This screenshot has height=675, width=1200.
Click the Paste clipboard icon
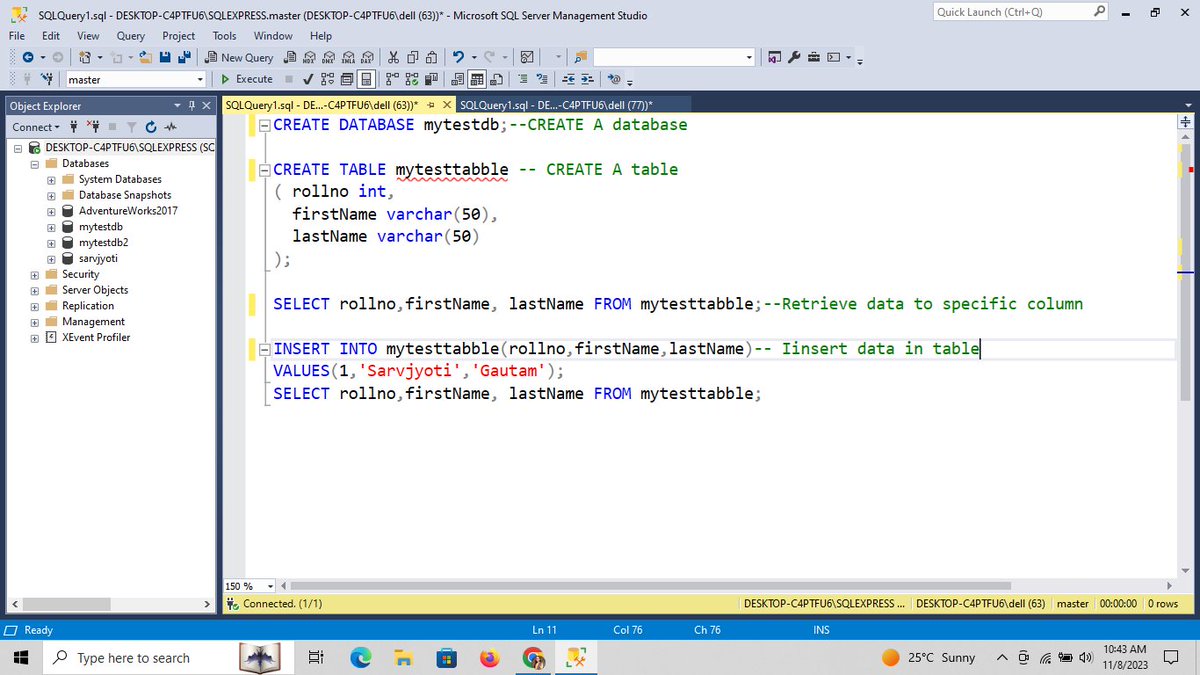[431, 58]
